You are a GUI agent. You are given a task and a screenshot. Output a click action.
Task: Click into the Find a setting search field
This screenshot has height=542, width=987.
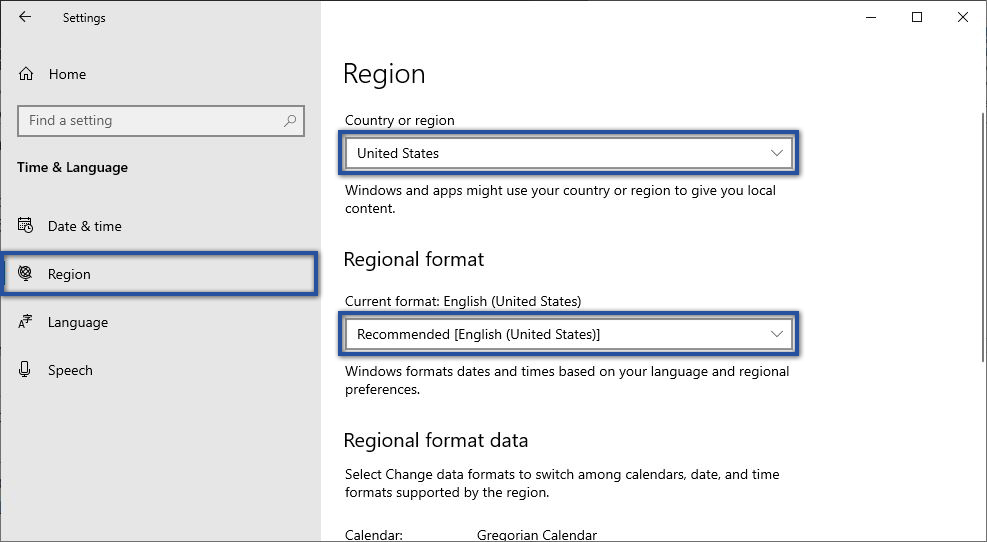tap(150, 121)
